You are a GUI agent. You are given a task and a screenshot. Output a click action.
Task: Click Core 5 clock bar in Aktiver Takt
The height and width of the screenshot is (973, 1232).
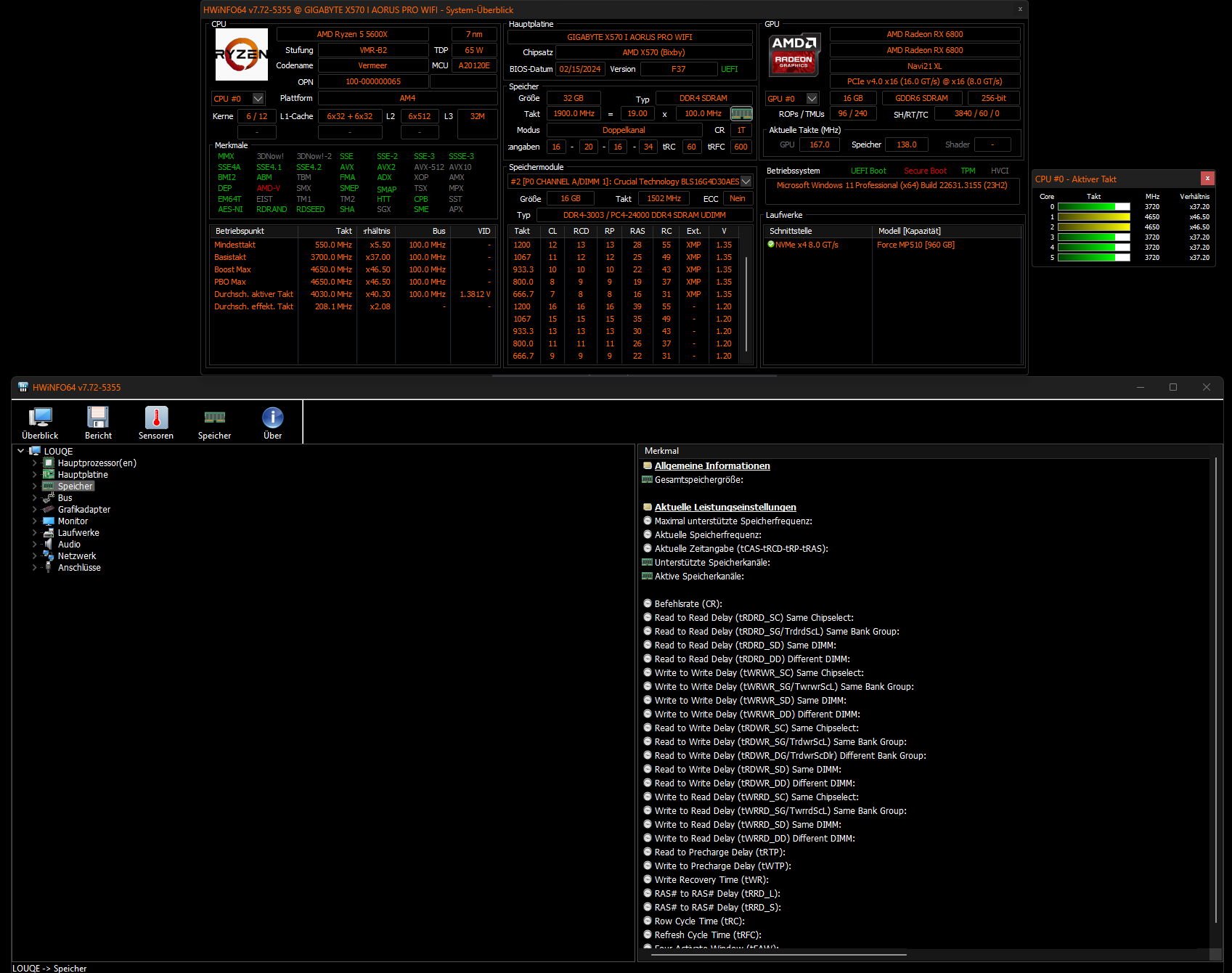(x=1093, y=258)
